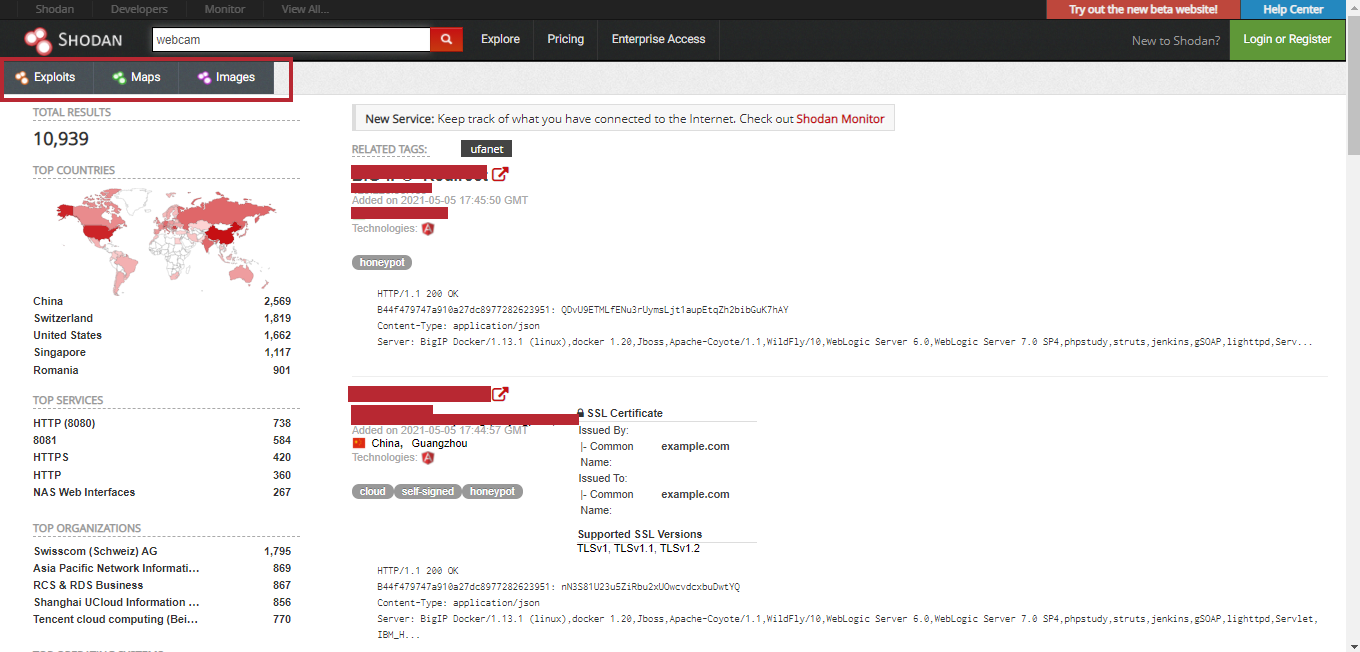The image size is (1360, 652).
Task: Click the Shodan logo
Action: click(73, 39)
